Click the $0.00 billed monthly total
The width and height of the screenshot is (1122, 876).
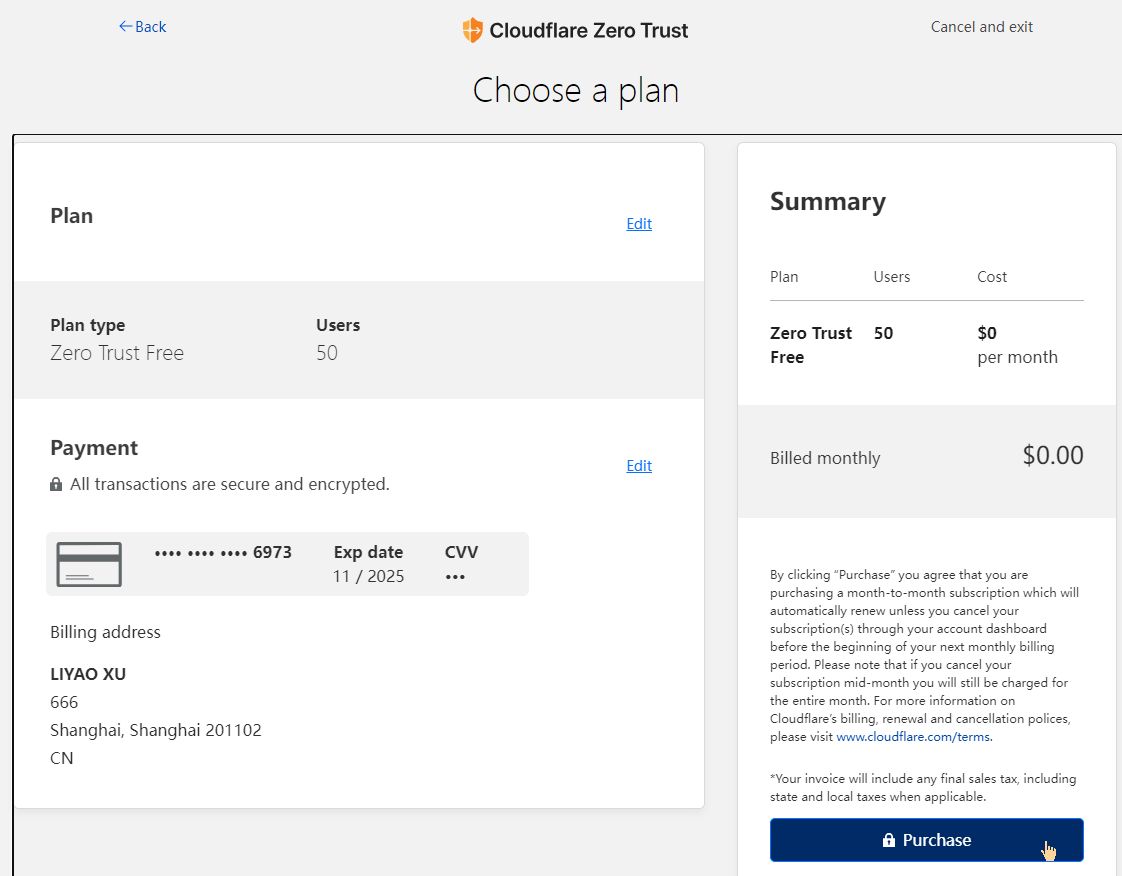tap(1052, 456)
